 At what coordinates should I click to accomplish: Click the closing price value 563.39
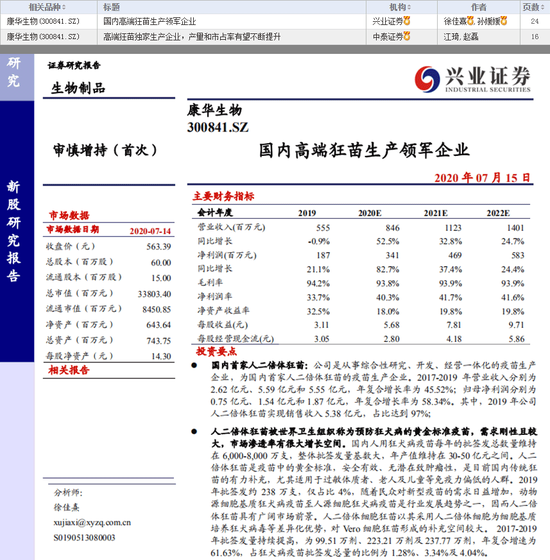click(158, 246)
